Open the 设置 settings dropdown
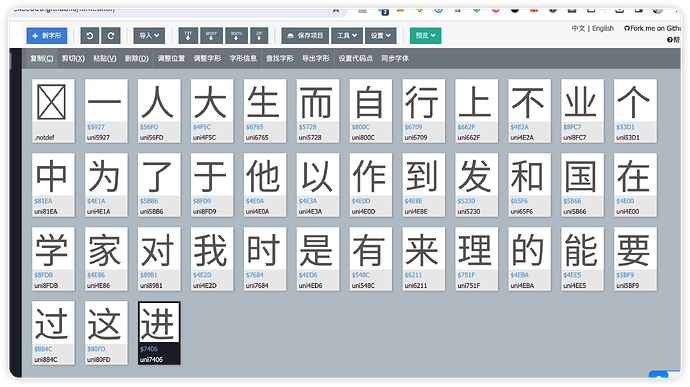Viewport: 690px width, 387px height. 381,36
